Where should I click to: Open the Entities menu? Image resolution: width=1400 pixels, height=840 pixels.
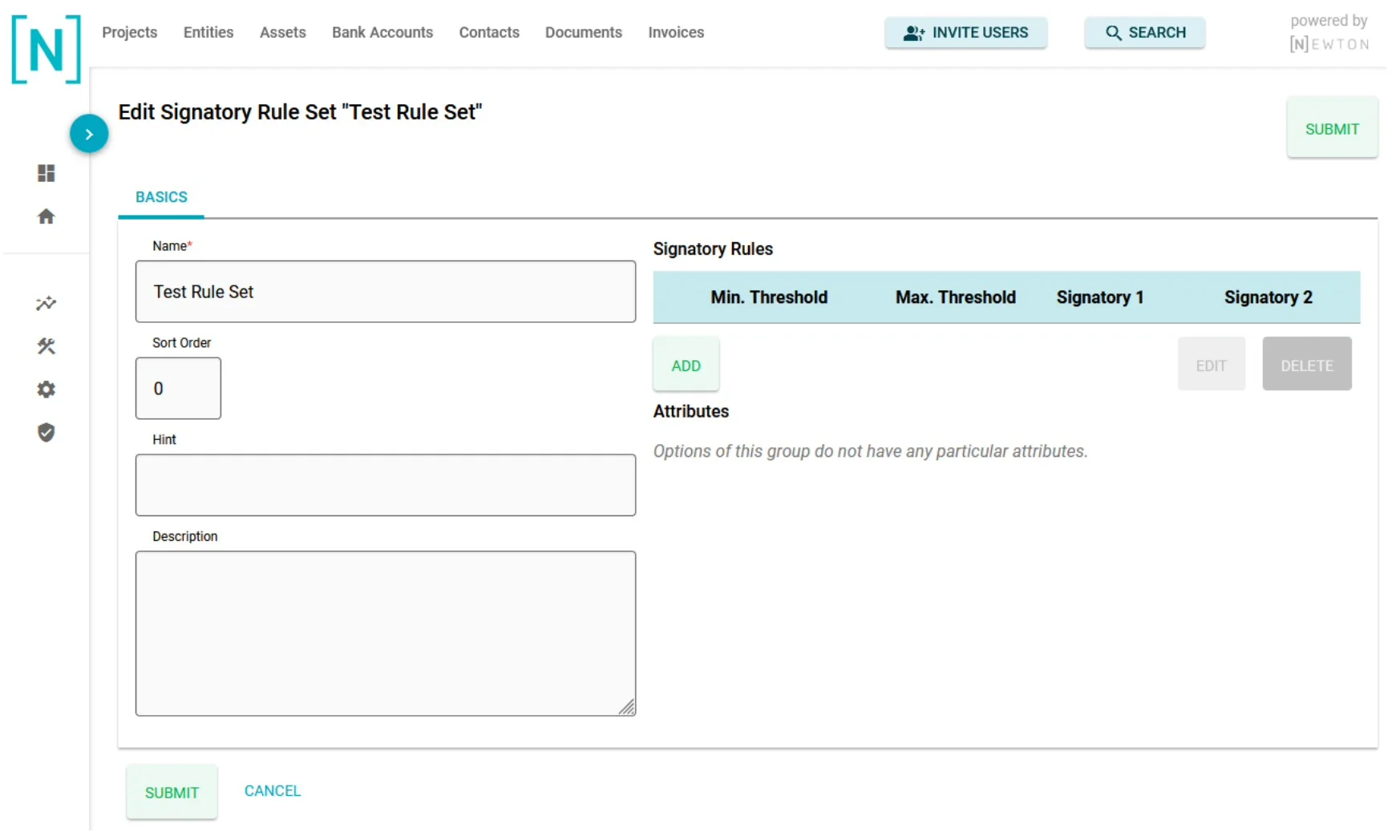click(x=208, y=33)
